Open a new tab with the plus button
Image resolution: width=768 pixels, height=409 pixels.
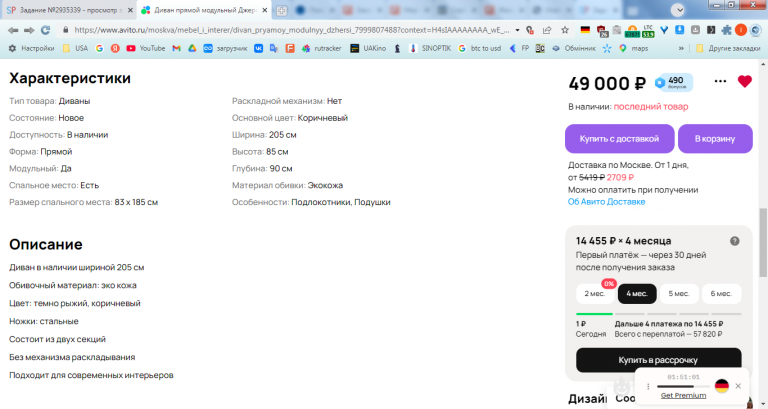(x=281, y=10)
